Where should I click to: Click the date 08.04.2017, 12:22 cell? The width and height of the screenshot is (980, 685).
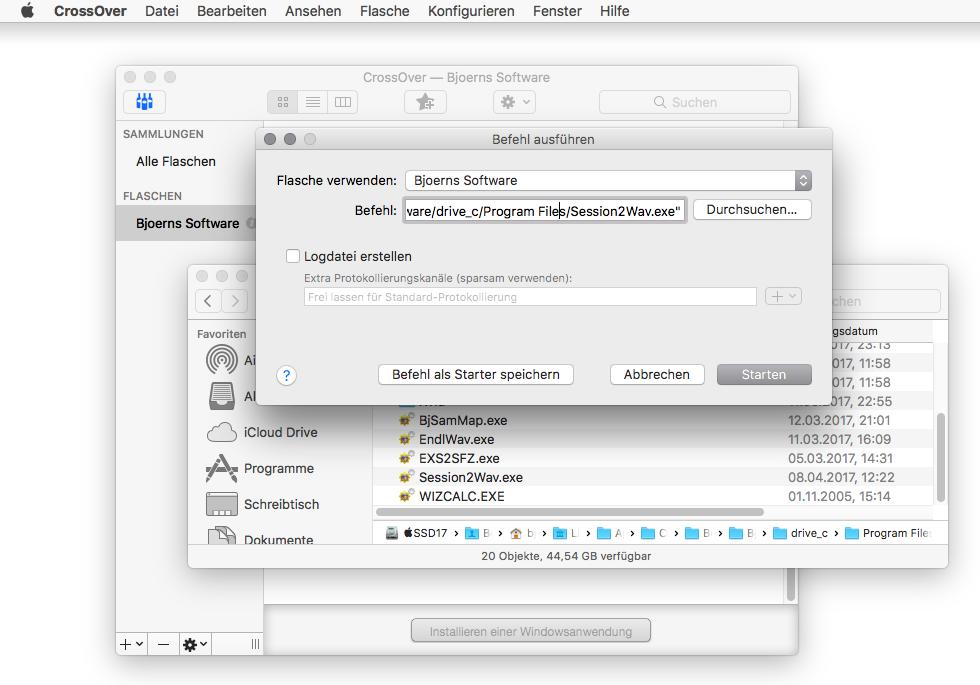(x=841, y=478)
